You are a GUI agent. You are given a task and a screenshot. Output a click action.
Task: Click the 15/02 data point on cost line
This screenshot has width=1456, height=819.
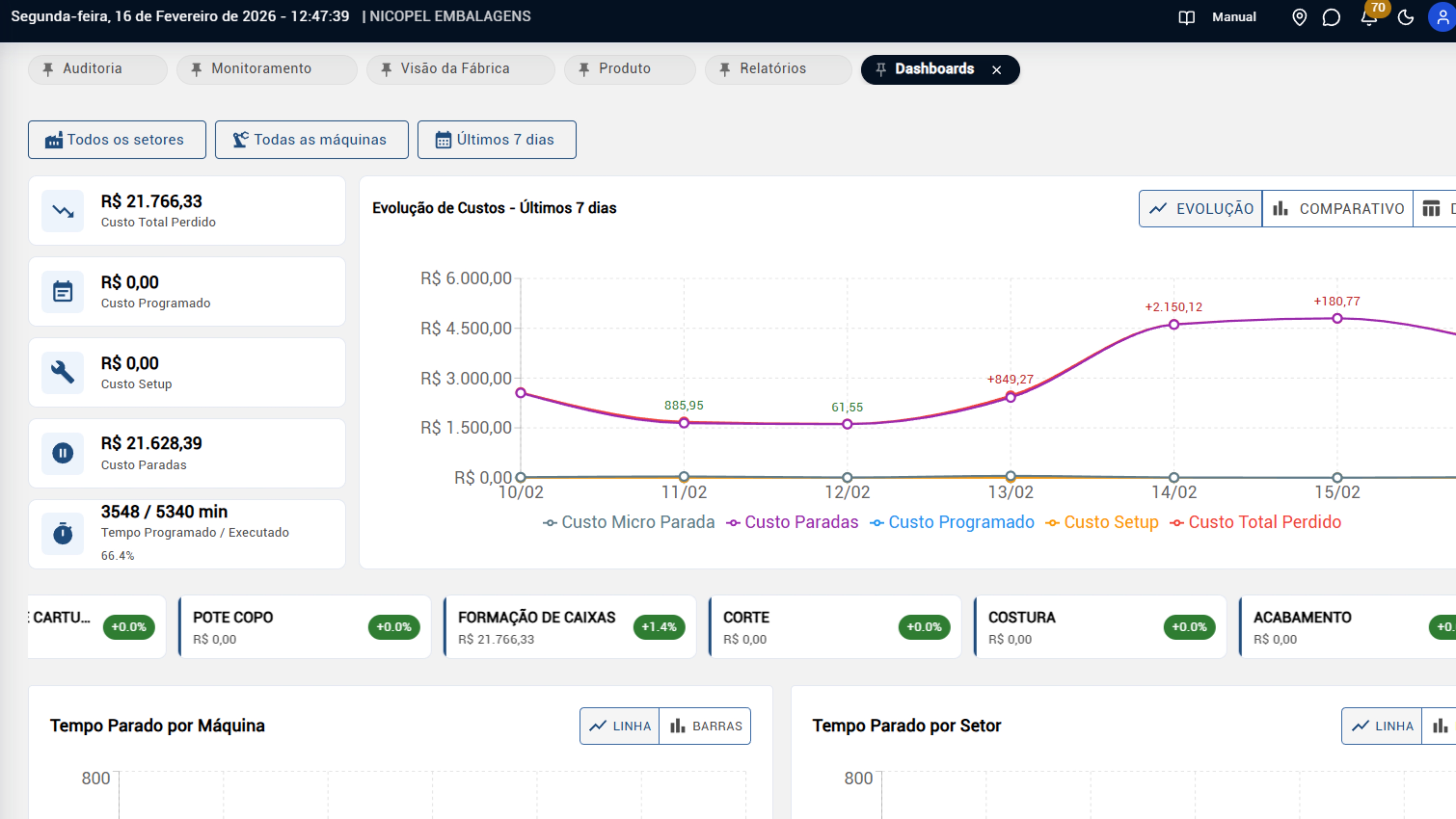pyautogui.click(x=1337, y=318)
